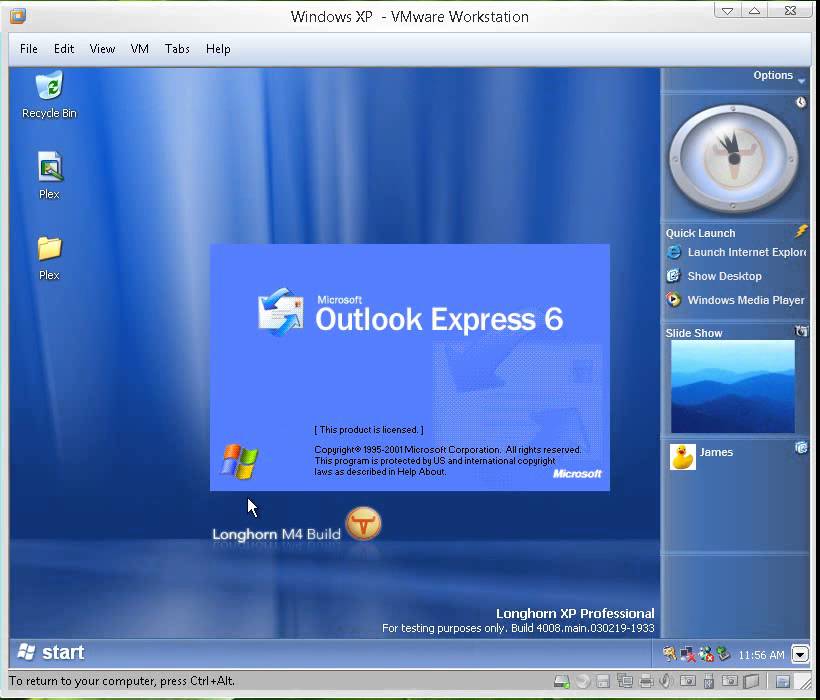Click the James rubber duck avatar

[x=682, y=456]
